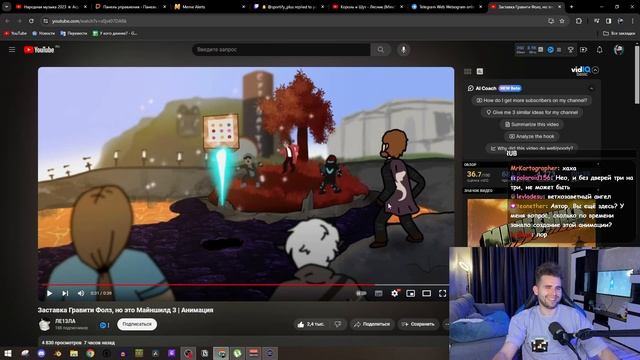
Task: Switch player to miniplayer mode
Action: pos(411,293)
